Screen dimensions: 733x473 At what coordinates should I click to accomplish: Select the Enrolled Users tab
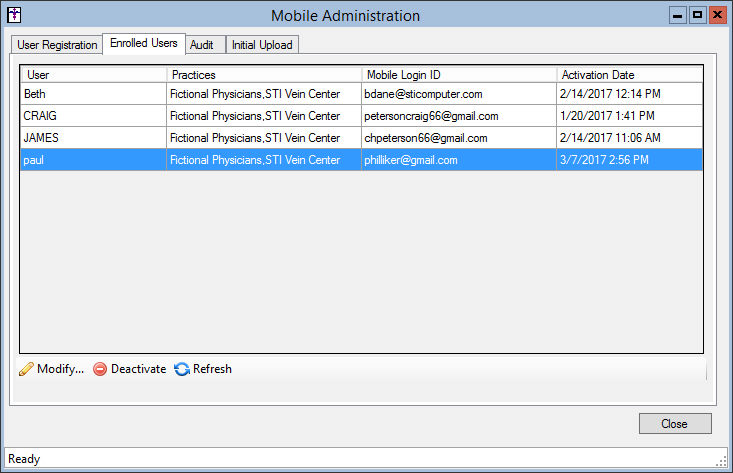pyautogui.click(x=144, y=44)
